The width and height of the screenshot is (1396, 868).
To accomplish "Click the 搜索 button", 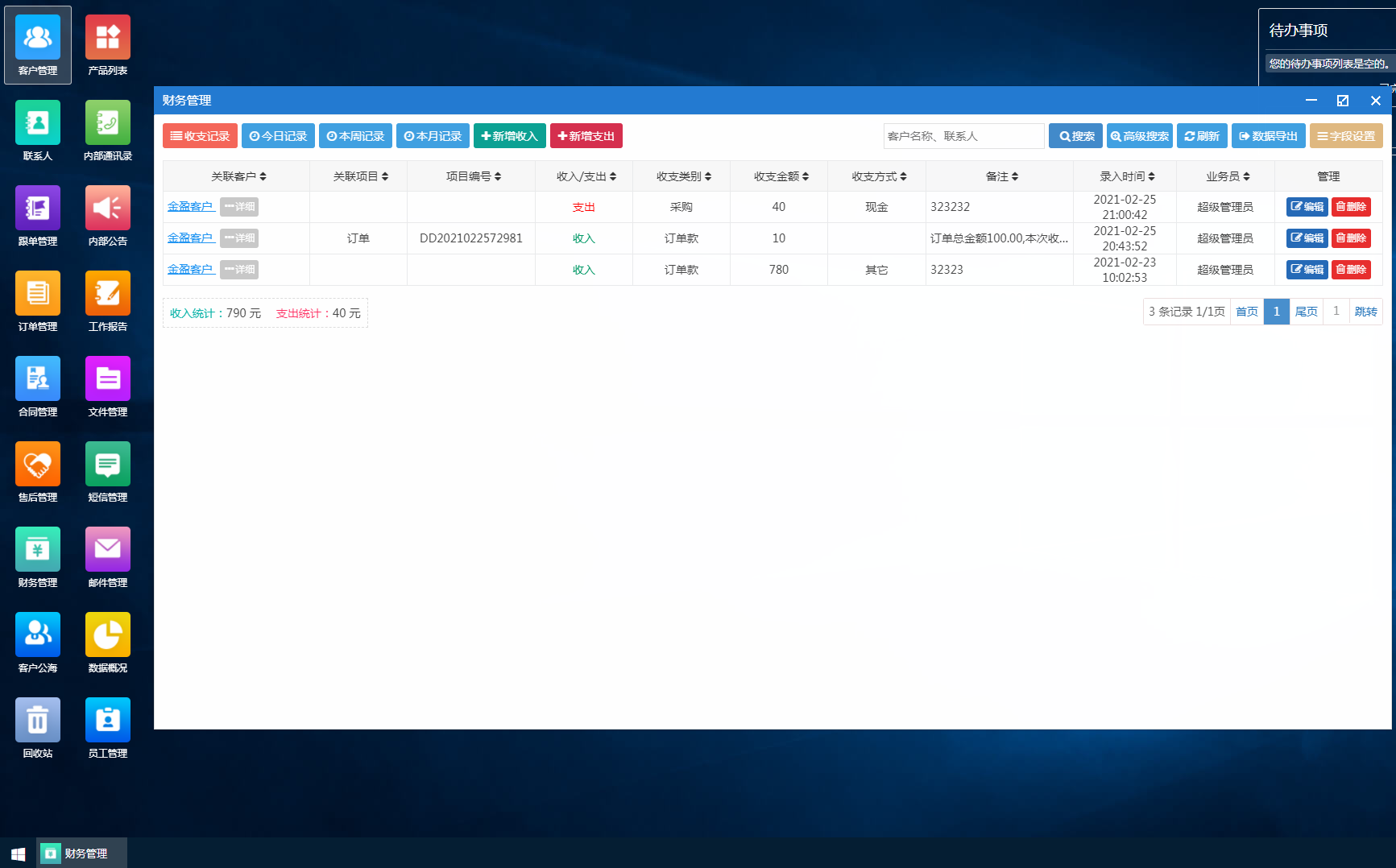I will click(x=1075, y=136).
